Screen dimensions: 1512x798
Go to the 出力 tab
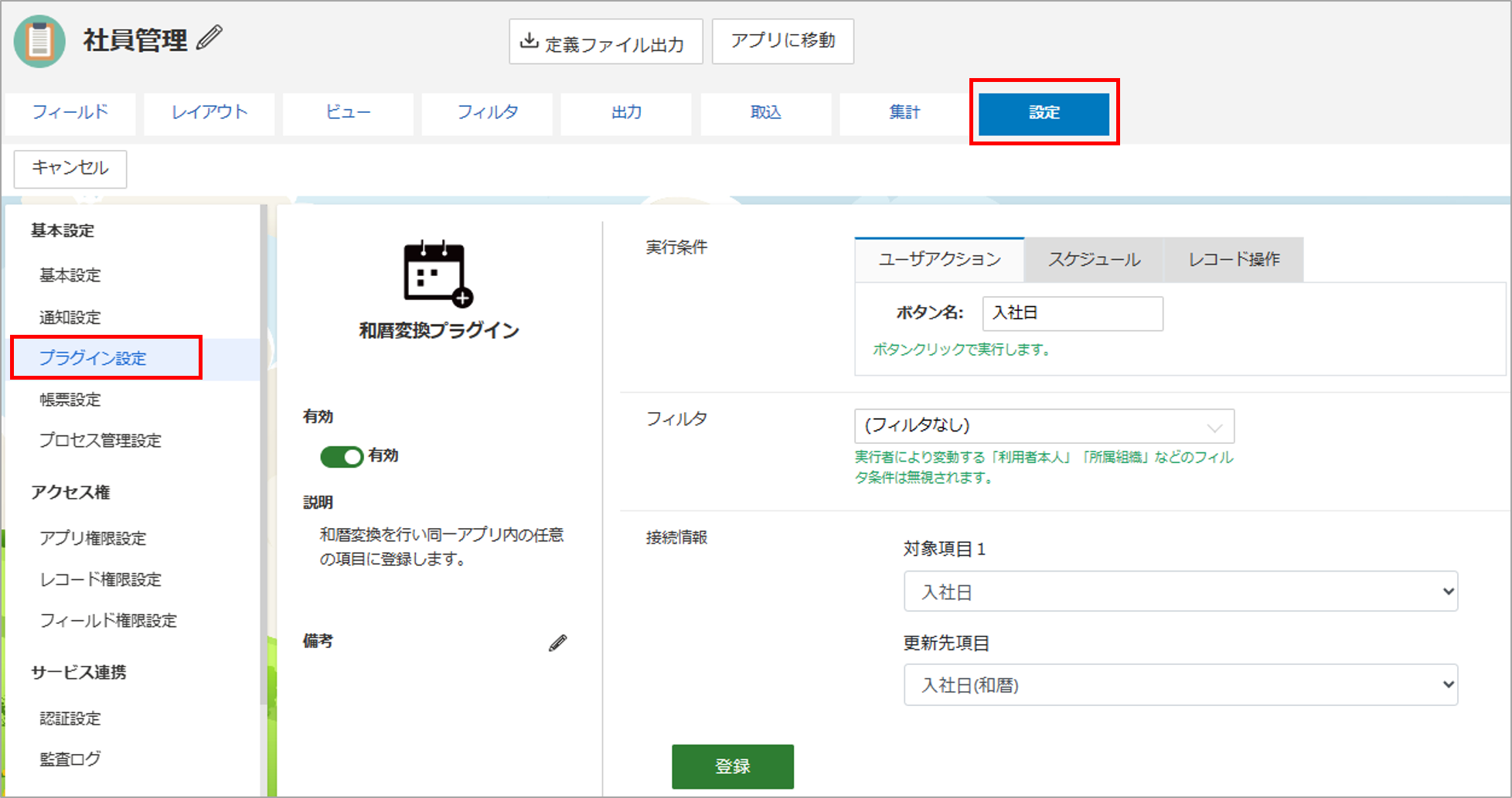tap(627, 113)
